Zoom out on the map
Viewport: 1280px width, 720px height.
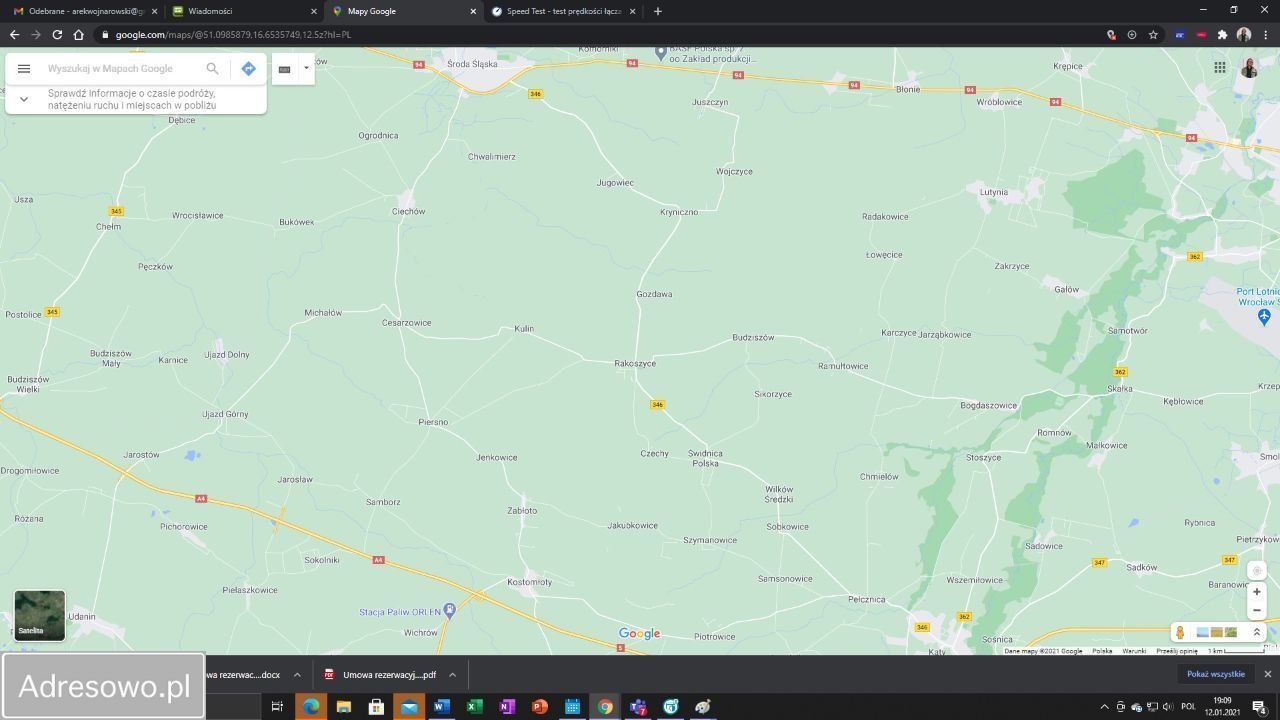pyautogui.click(x=1256, y=610)
